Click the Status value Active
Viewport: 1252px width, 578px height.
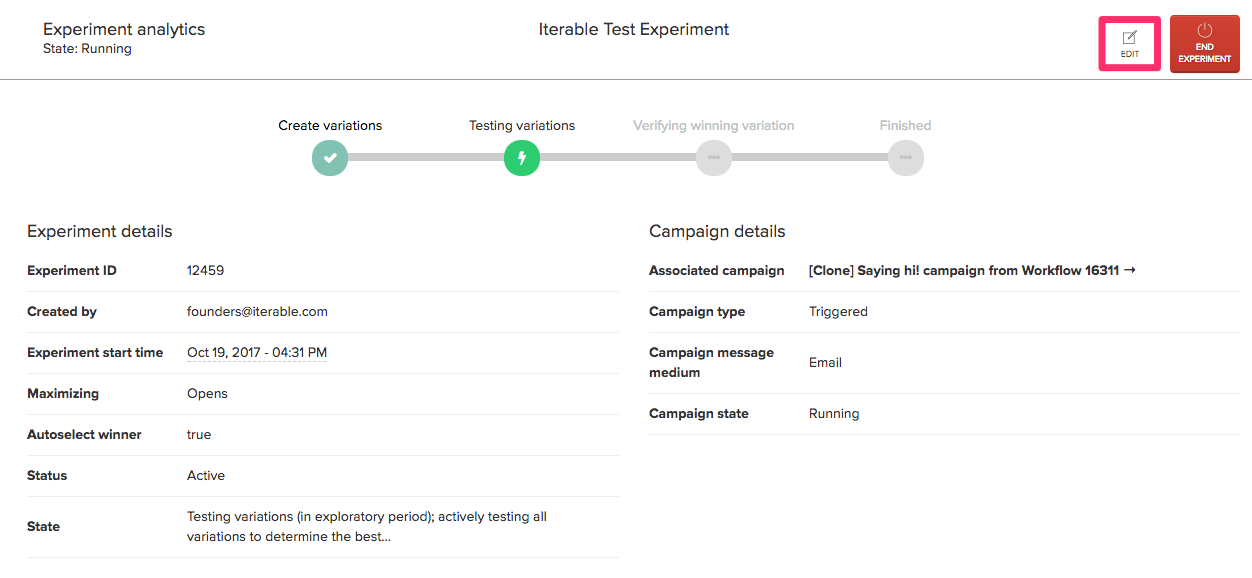point(206,475)
